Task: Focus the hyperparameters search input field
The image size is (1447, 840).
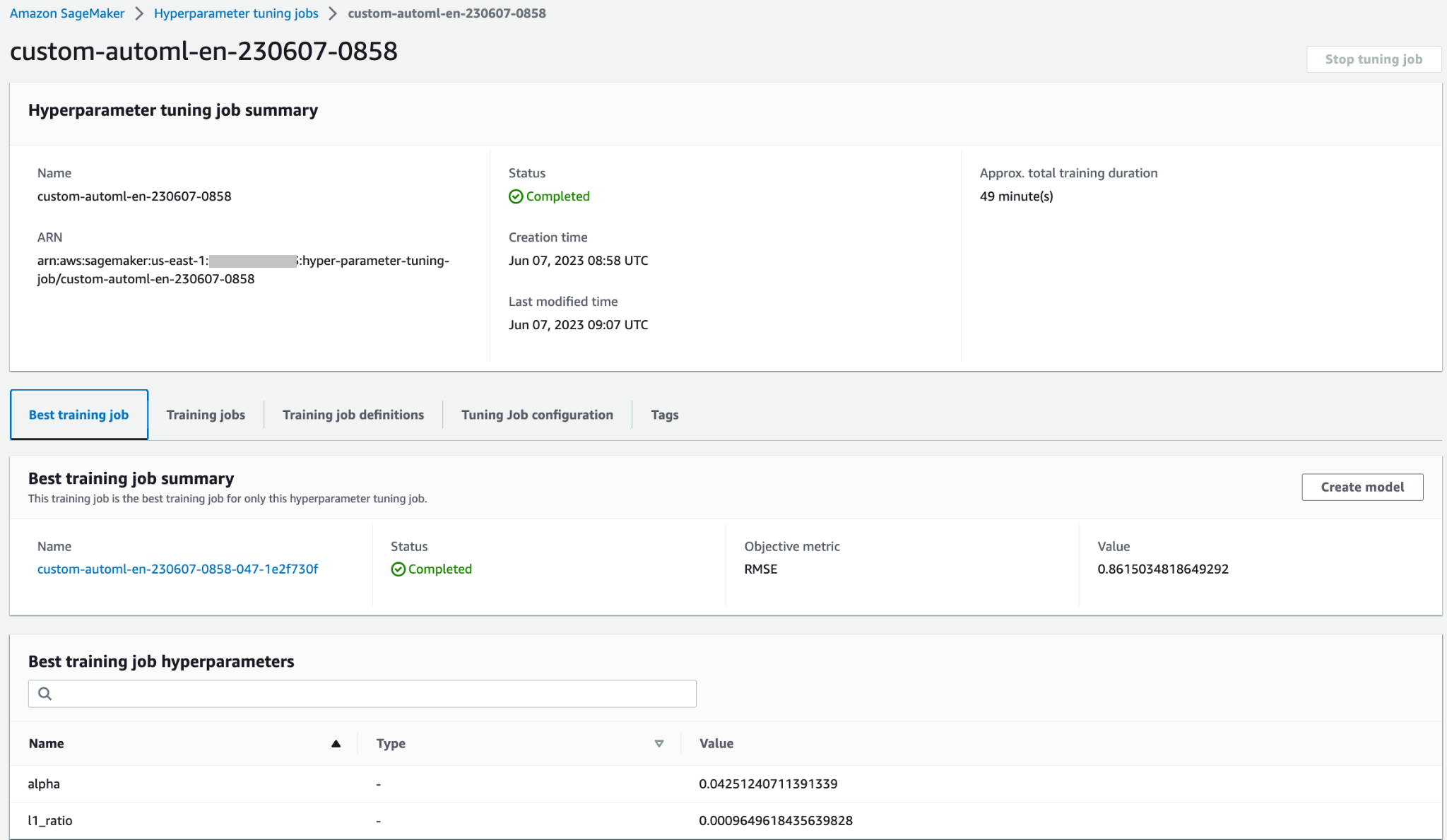Action: (x=367, y=693)
